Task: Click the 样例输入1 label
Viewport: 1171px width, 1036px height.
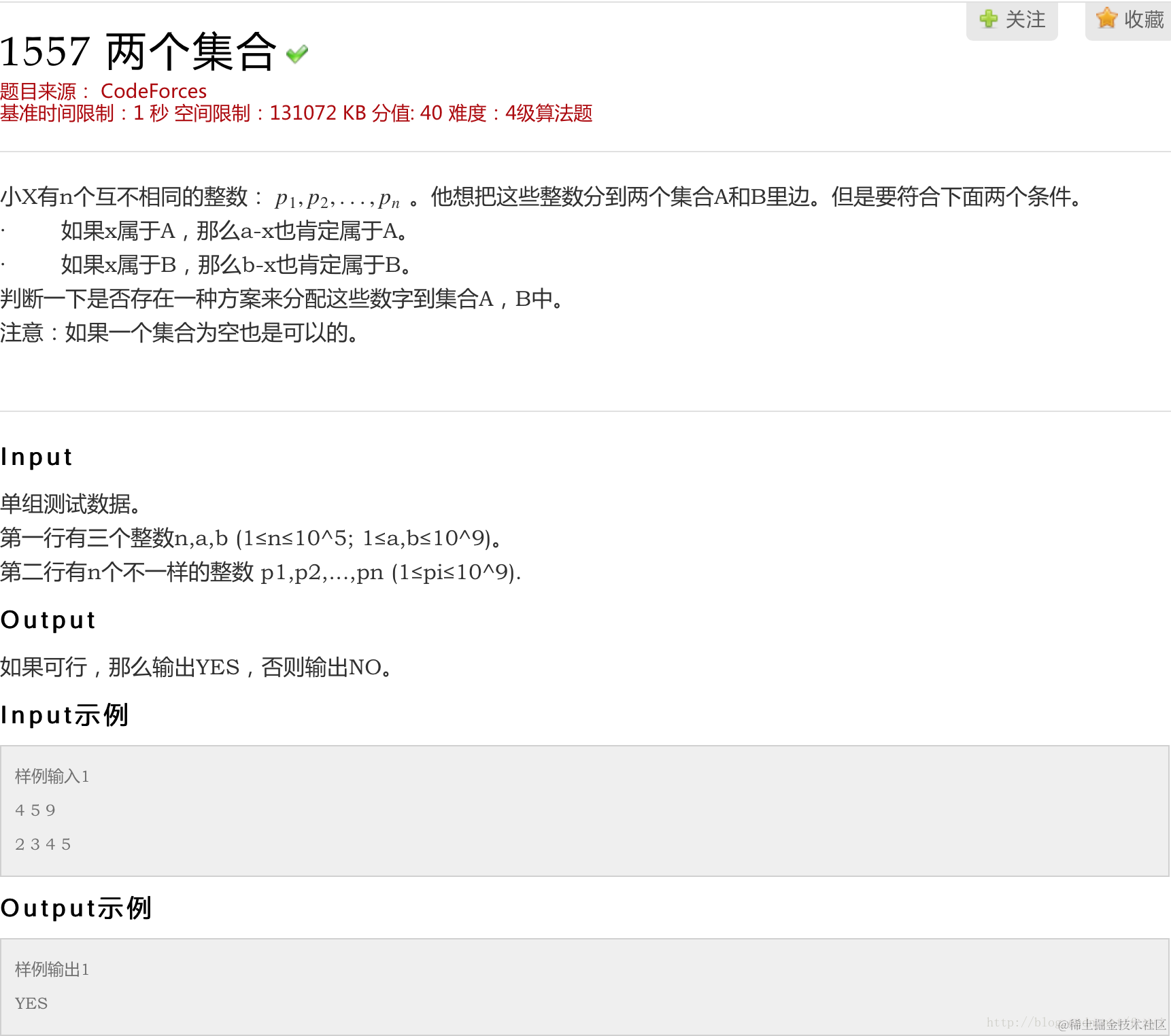Action: click(x=52, y=776)
